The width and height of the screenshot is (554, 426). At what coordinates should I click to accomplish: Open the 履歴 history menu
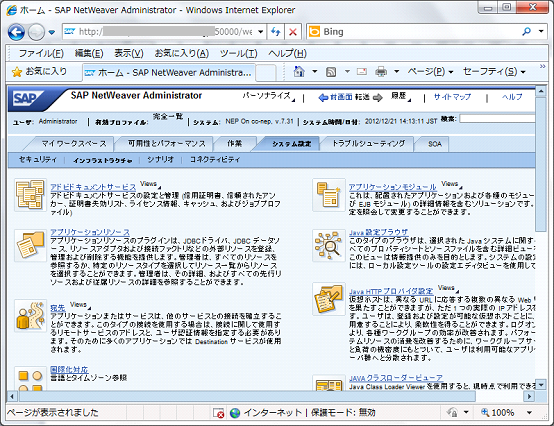click(x=401, y=96)
